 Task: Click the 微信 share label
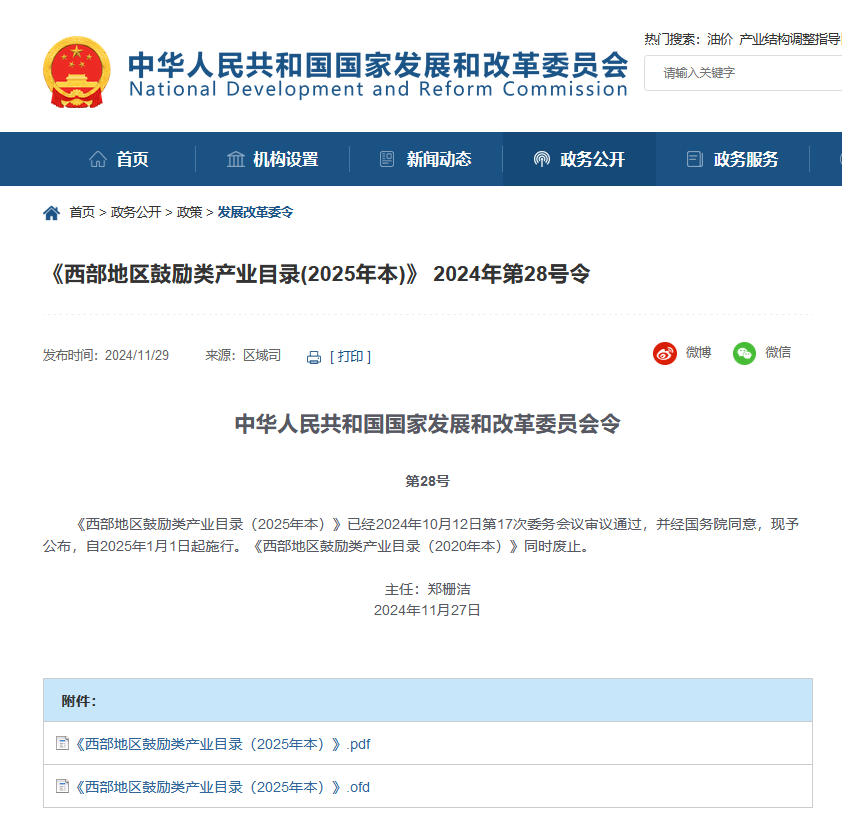tap(778, 352)
